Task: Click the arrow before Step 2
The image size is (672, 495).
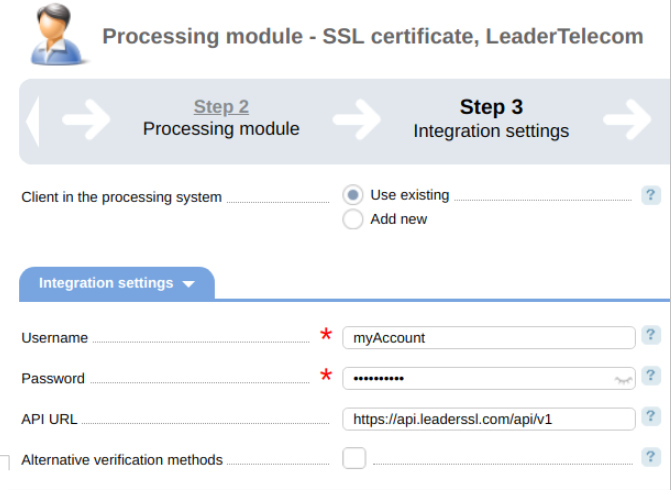Action: pyautogui.click(x=86, y=121)
